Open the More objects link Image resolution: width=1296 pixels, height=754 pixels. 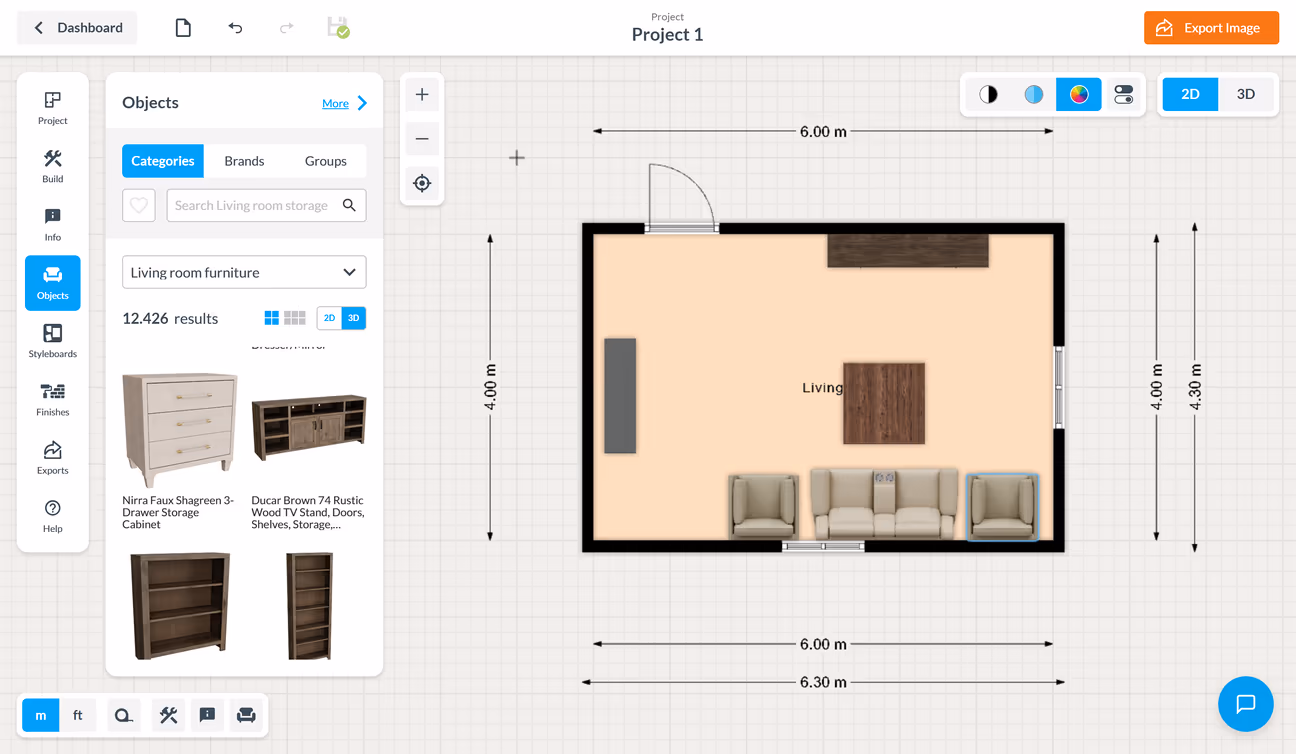(x=335, y=103)
